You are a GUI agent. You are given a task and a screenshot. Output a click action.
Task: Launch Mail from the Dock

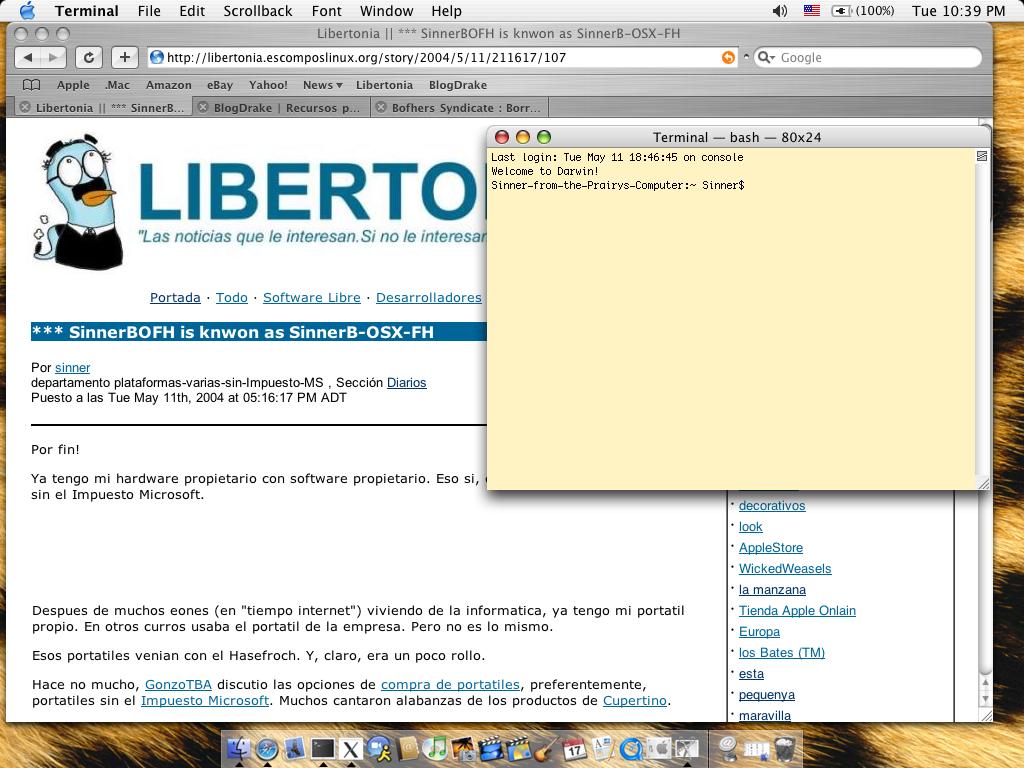click(x=295, y=748)
